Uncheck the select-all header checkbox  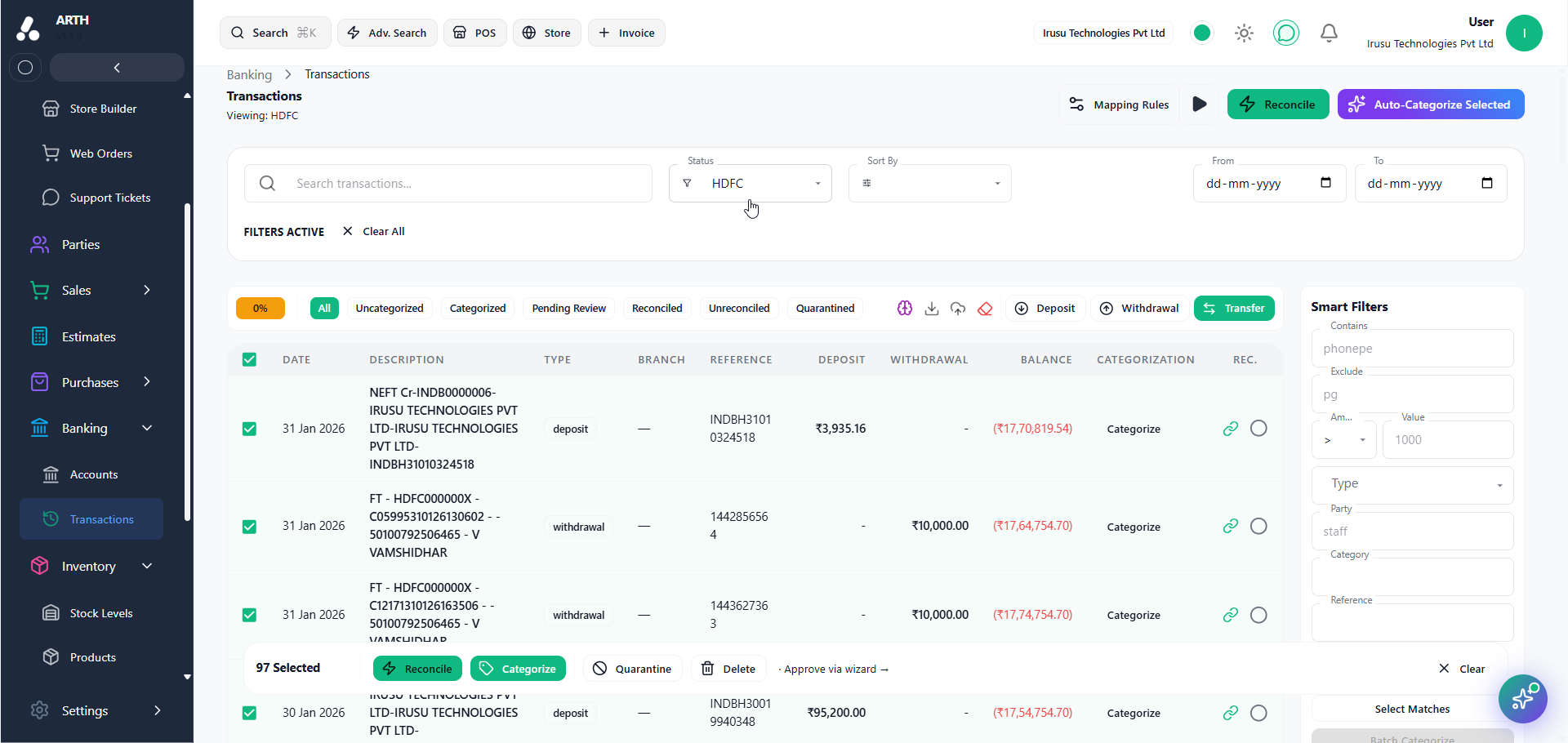click(250, 359)
